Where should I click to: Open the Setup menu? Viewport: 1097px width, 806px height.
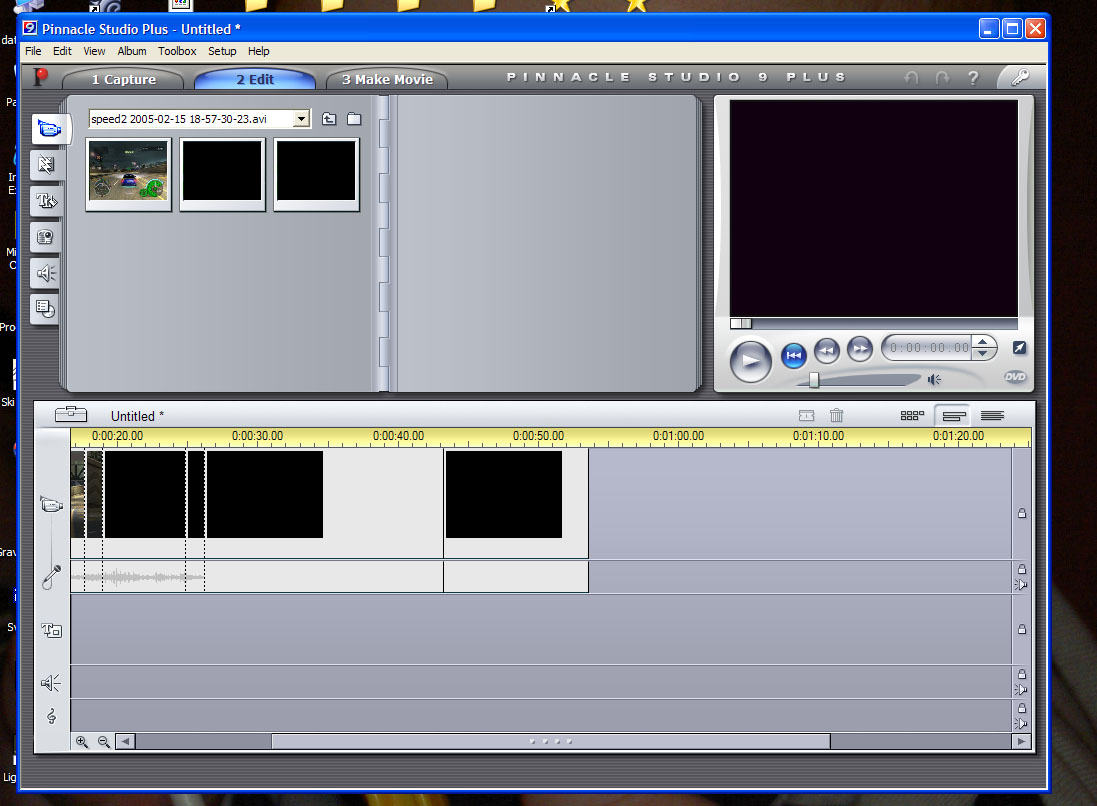pyautogui.click(x=222, y=51)
